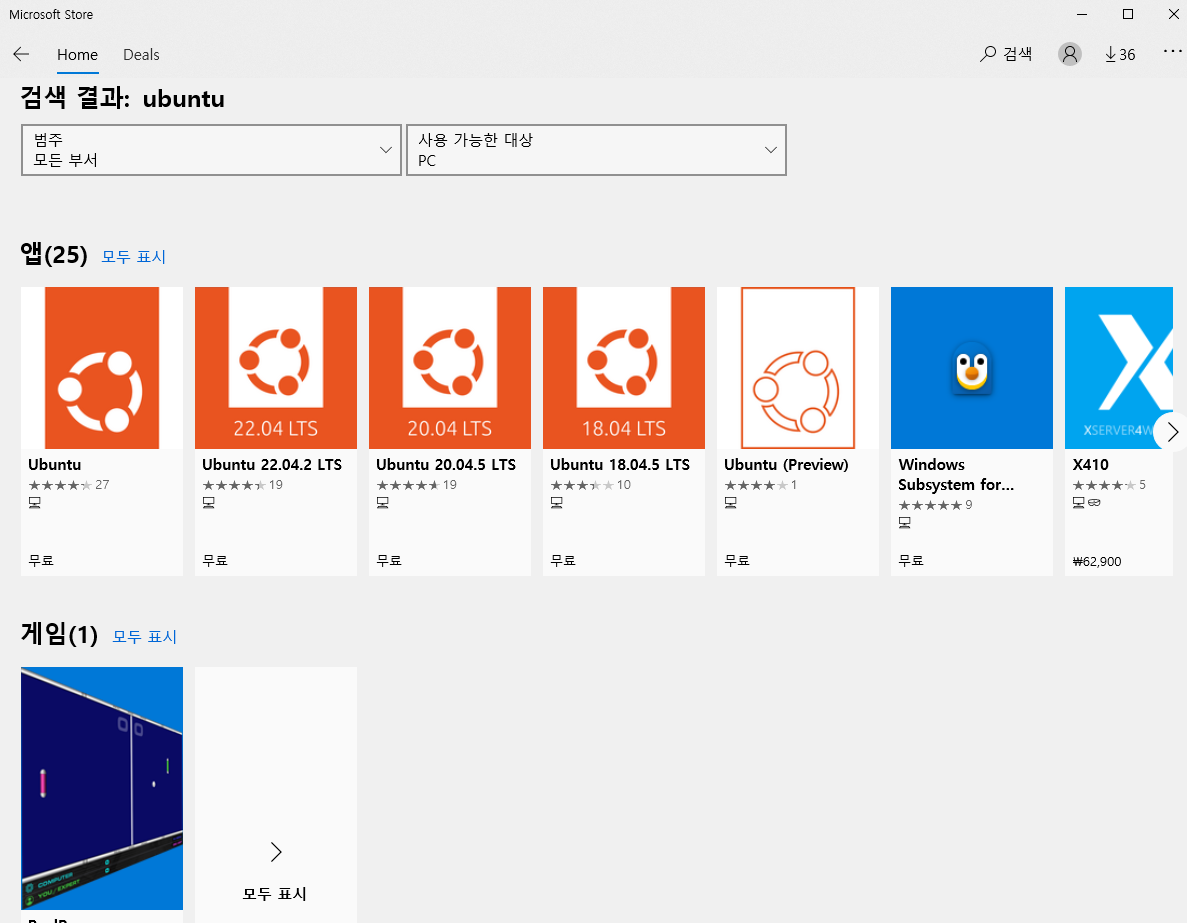Open the Ubuntu (Preview) outlined logo tile
This screenshot has height=923, width=1187.
(798, 368)
